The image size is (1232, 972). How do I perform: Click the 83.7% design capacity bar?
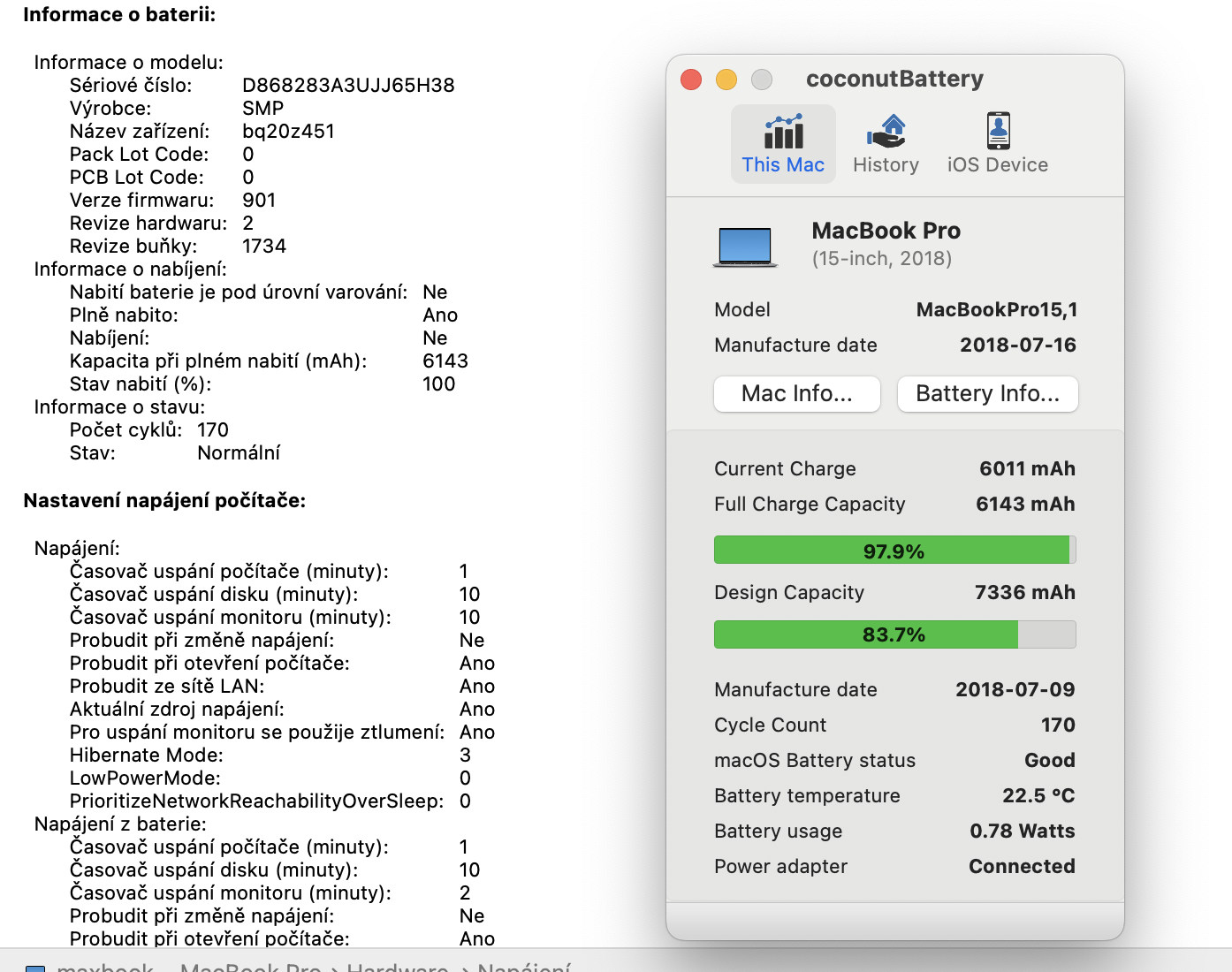pos(895,634)
